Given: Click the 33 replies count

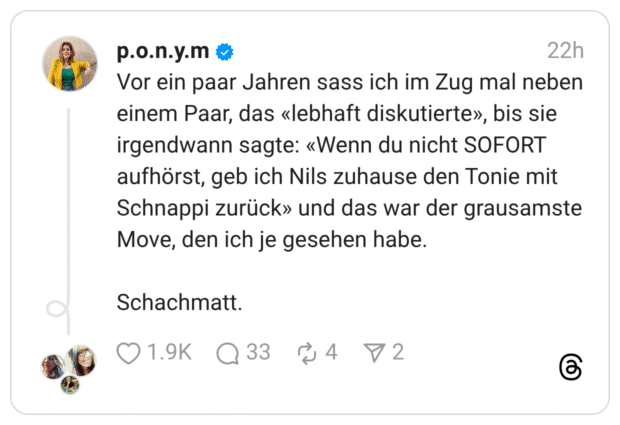Looking at the screenshot, I should click(x=258, y=352).
